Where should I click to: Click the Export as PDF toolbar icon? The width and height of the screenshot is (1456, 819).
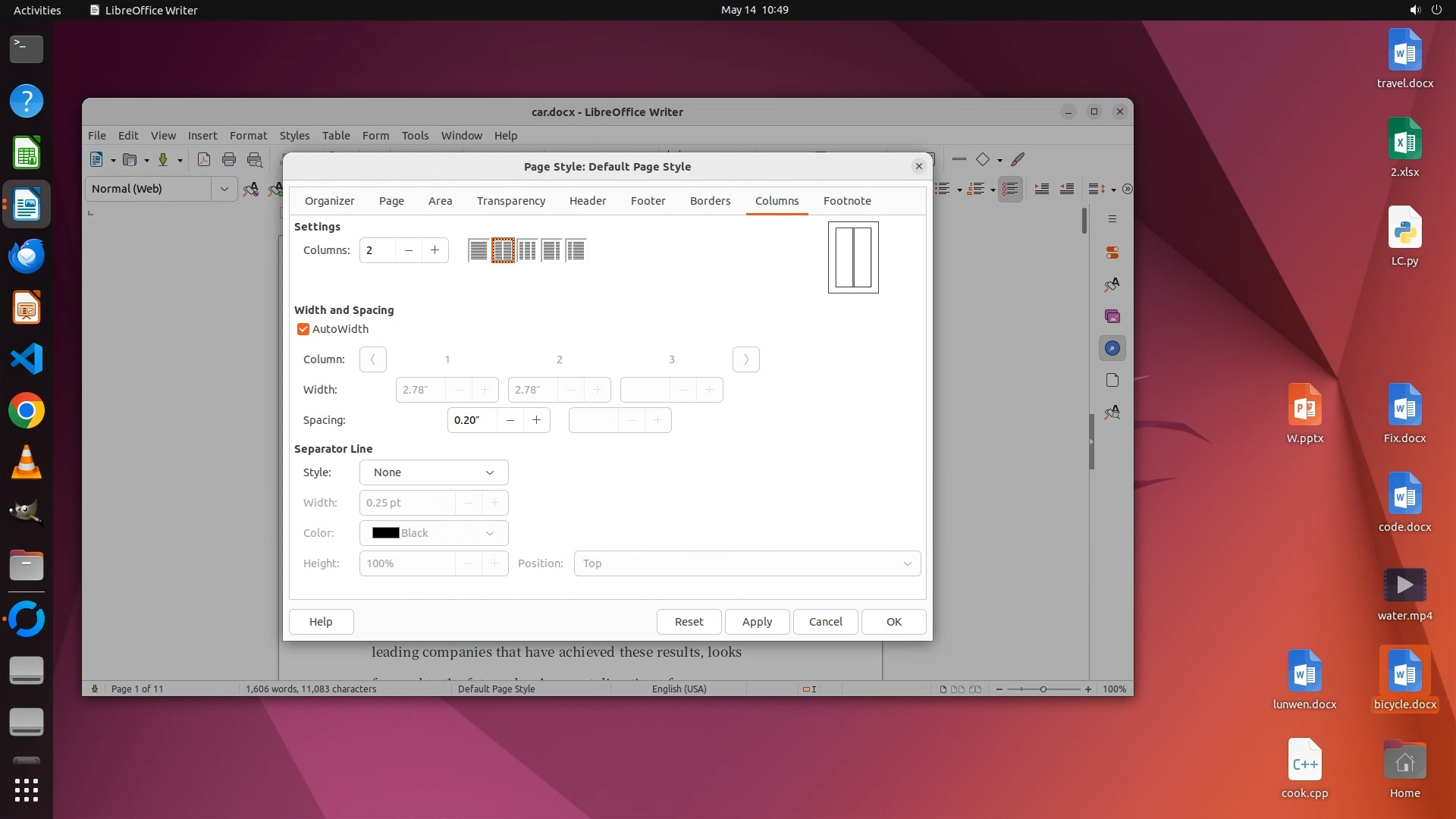click(203, 159)
